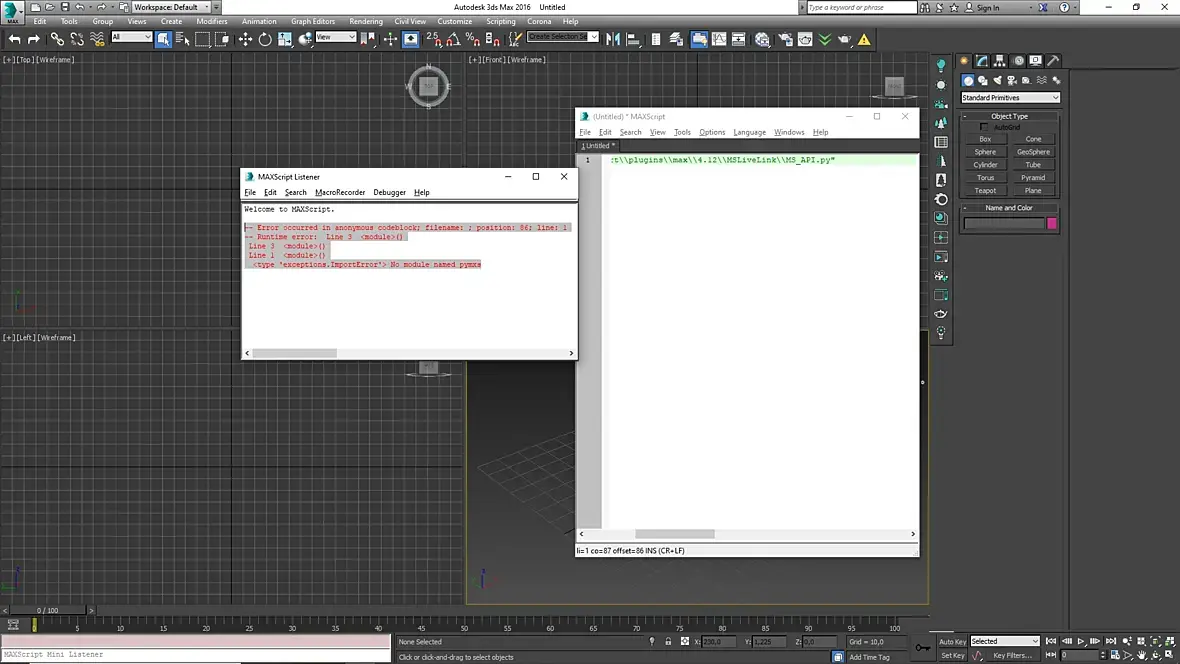Enable the AutoGrid checkbox
Viewport: 1180px width, 664px height.
985,127
